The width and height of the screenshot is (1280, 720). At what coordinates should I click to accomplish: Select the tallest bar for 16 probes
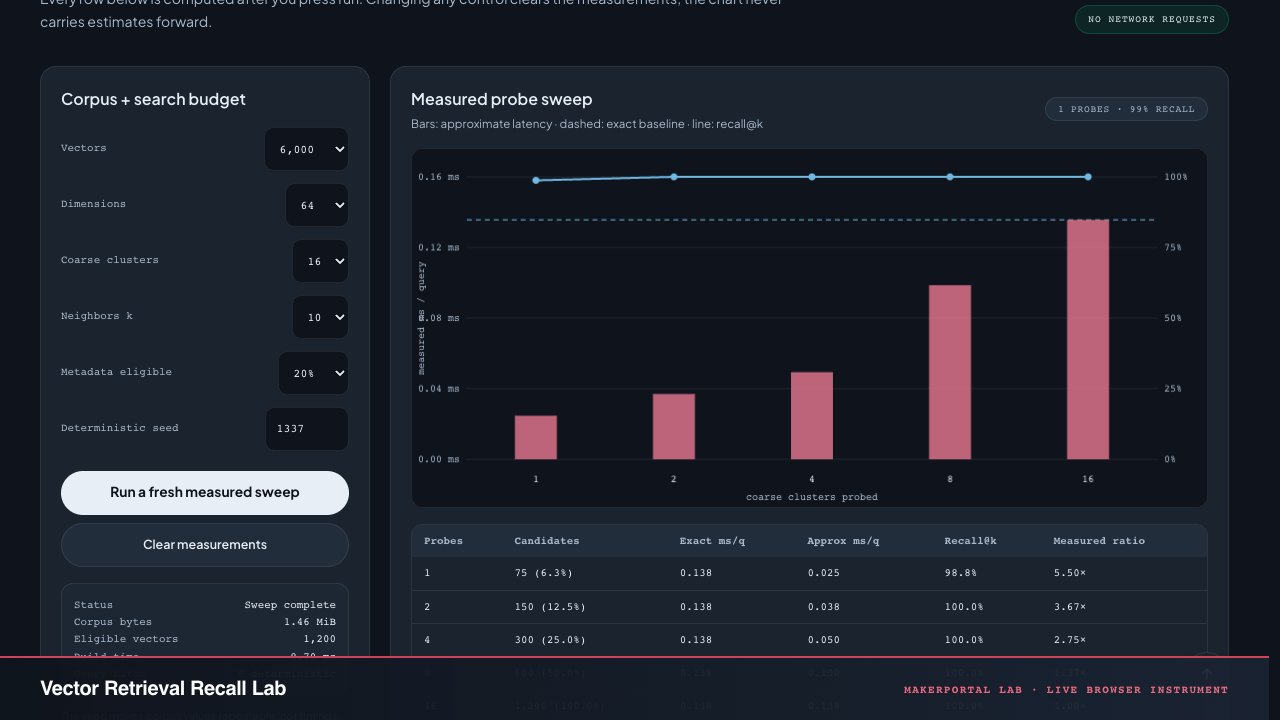click(1088, 340)
